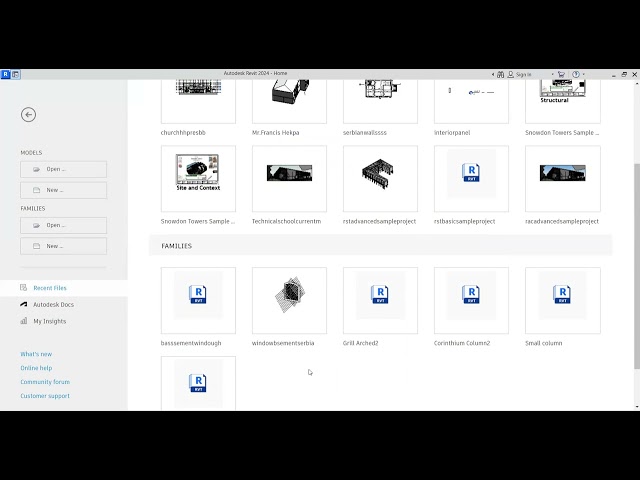Open the interiorpanel model thumbnail
640x480 pixels.
point(471,101)
